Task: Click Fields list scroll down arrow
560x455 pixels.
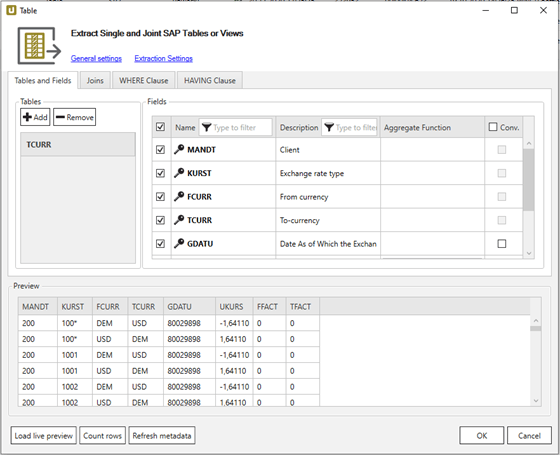Action: pos(529,253)
